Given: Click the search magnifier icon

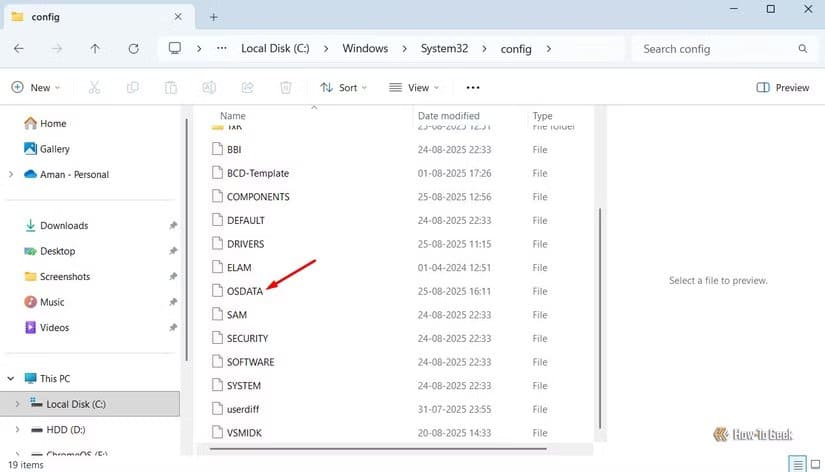Looking at the screenshot, I should click(x=802, y=48).
